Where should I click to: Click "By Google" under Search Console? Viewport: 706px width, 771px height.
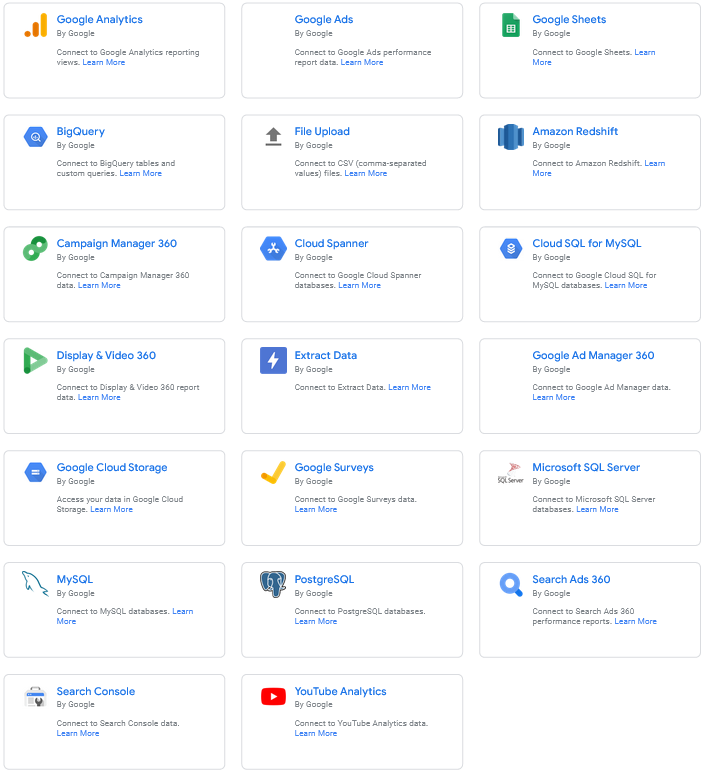coord(75,705)
